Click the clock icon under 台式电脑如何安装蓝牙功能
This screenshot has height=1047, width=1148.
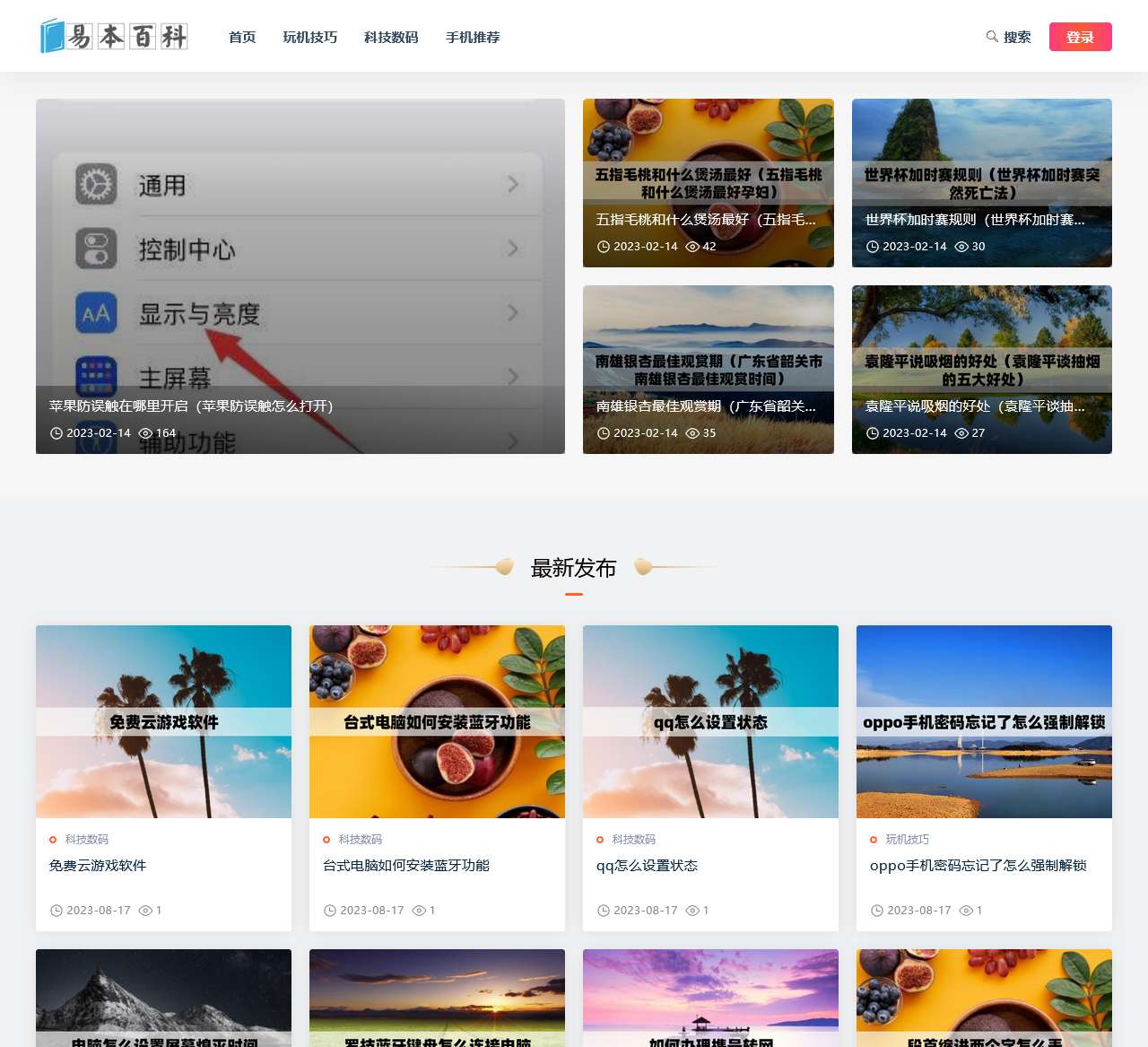(x=330, y=911)
